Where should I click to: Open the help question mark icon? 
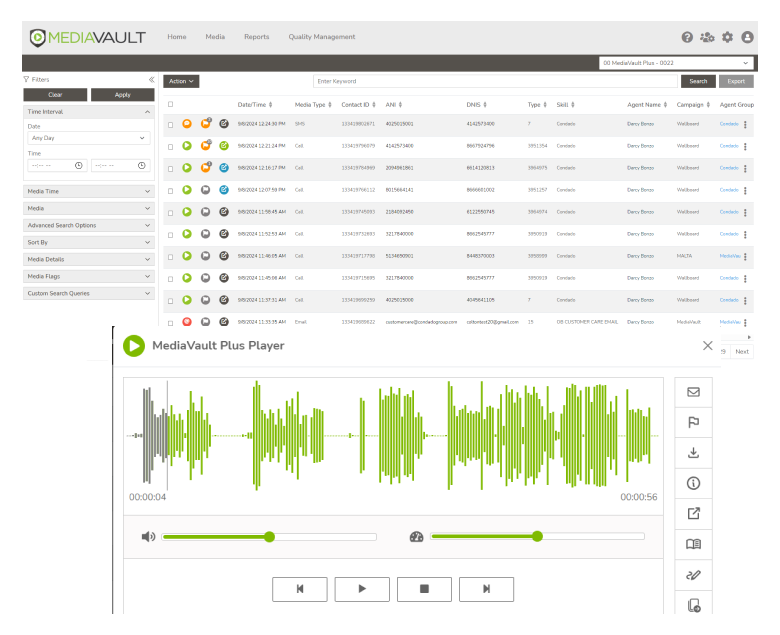687,37
